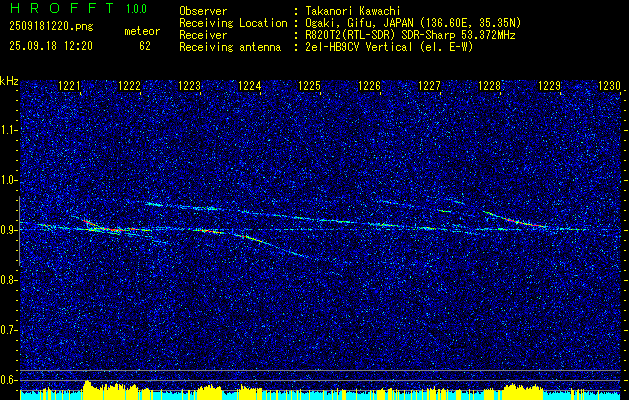Screen dimensions: 629x400
Task: Click the 0.8 kHz axis label
Action: point(8,280)
